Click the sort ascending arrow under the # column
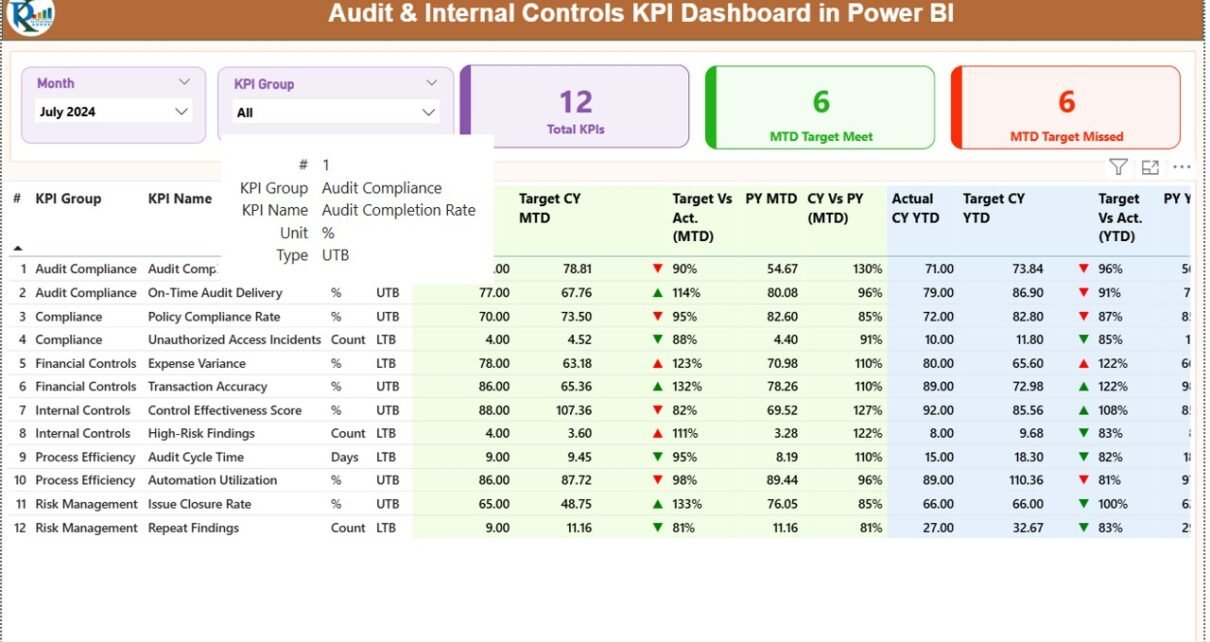Screen dimensions: 1210x642 pos(17,247)
